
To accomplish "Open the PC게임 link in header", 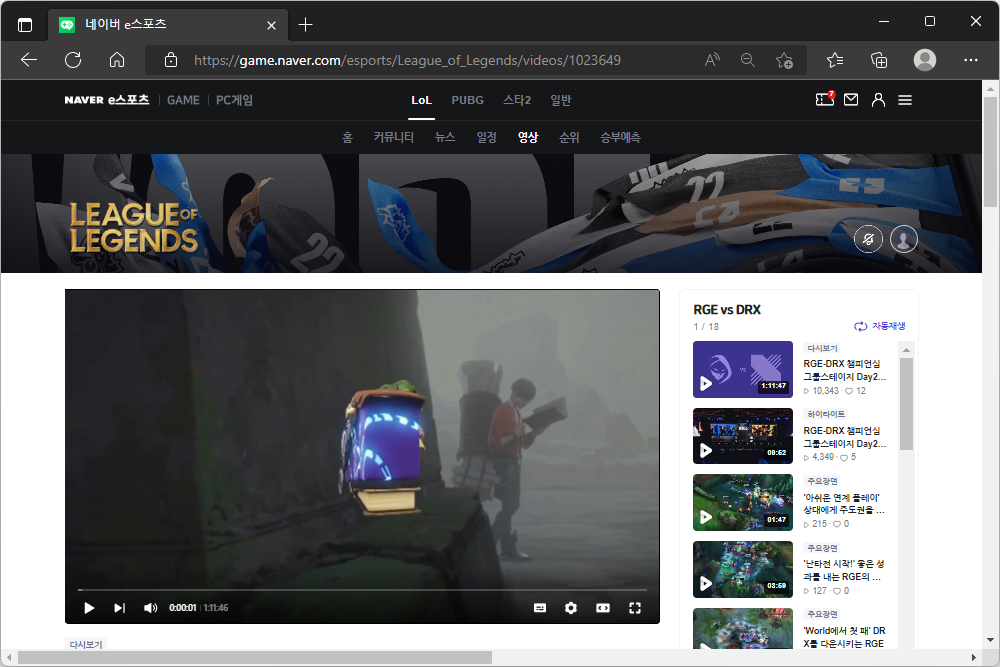I will 234,100.
